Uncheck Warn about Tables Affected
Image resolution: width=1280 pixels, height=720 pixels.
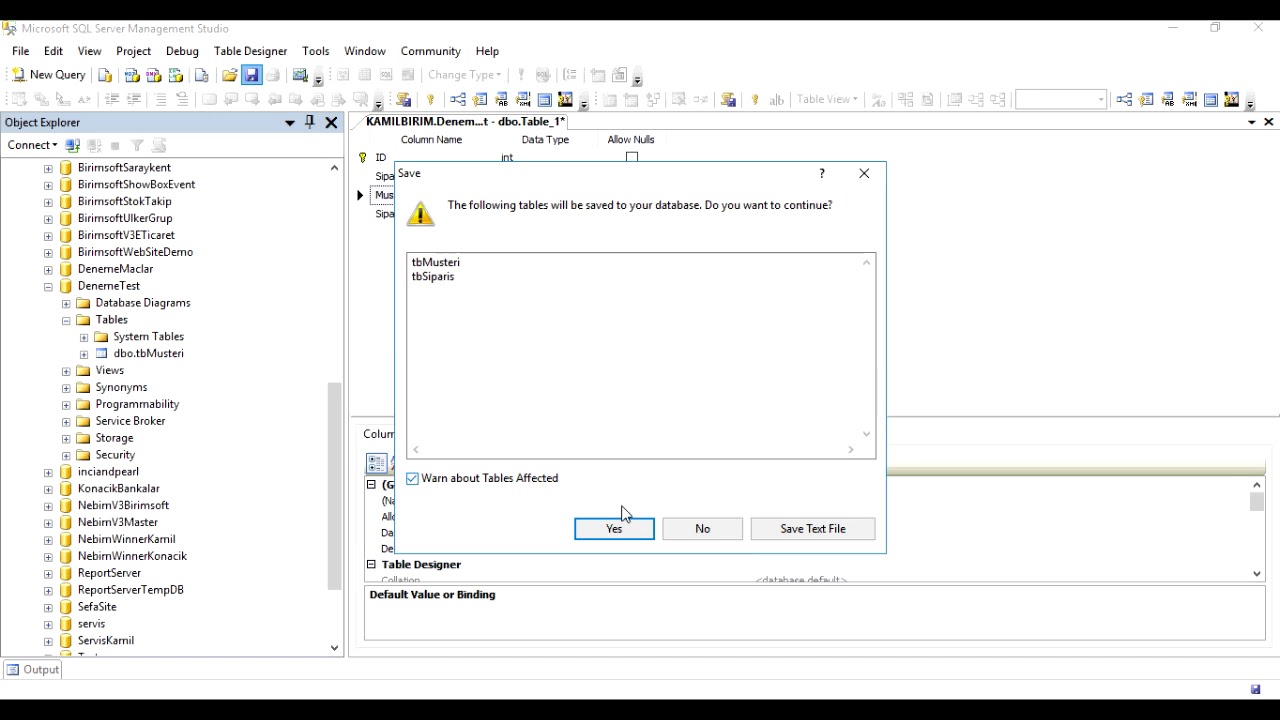pyautogui.click(x=412, y=479)
